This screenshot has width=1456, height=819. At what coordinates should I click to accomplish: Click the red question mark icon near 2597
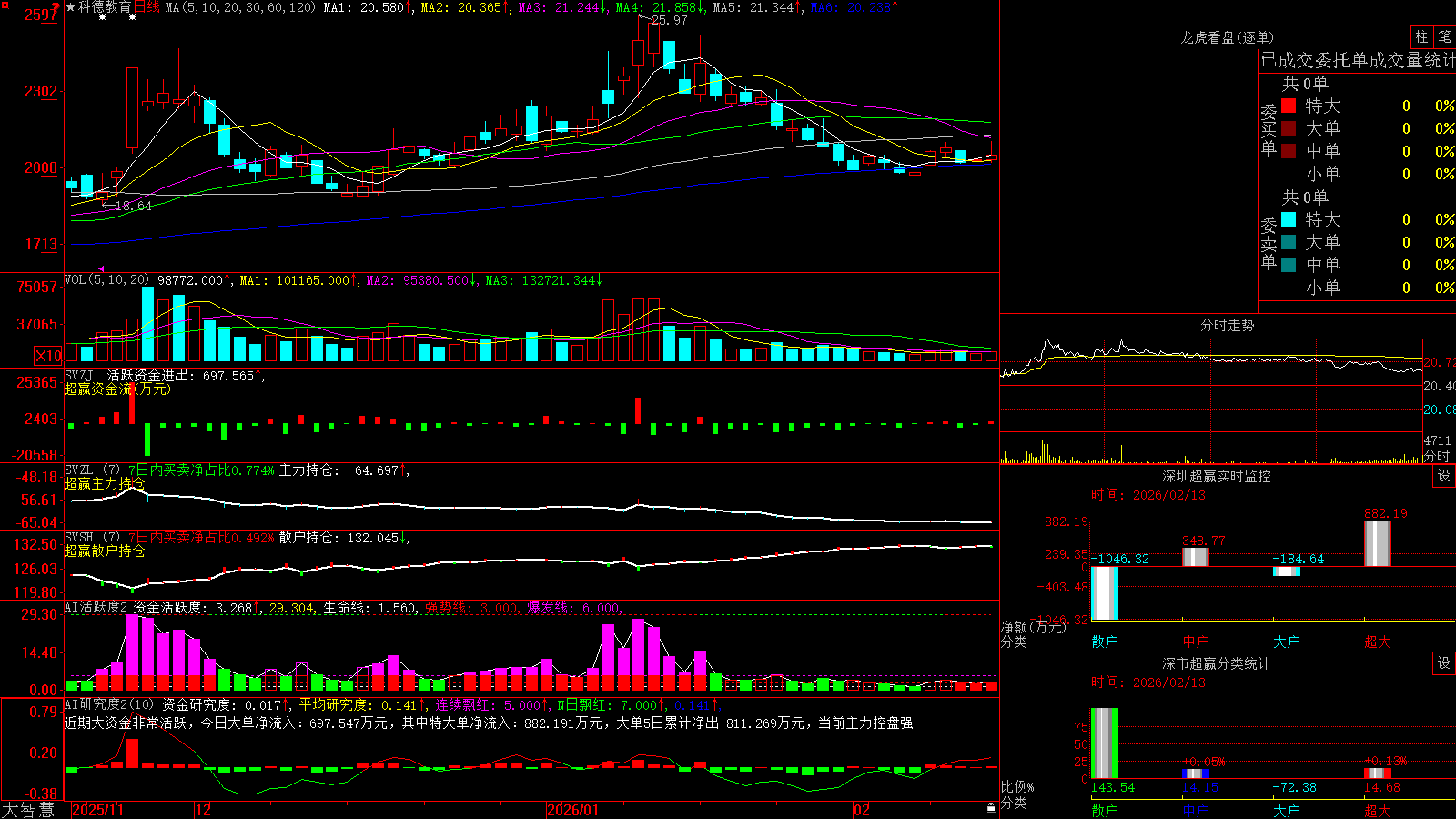(x=56, y=7)
